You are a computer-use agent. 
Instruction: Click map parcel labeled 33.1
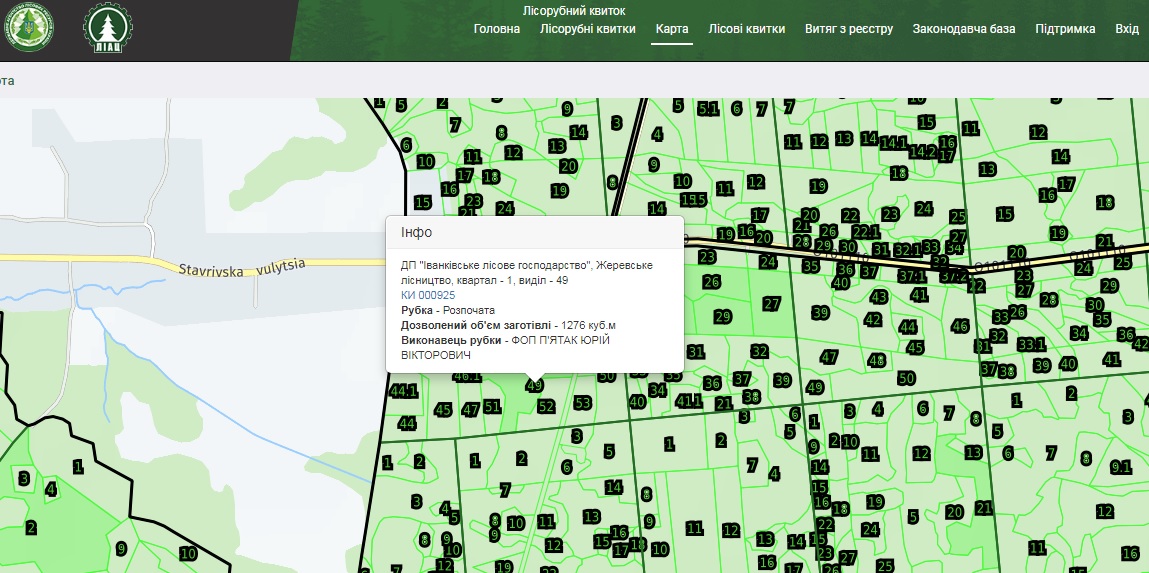click(1030, 344)
